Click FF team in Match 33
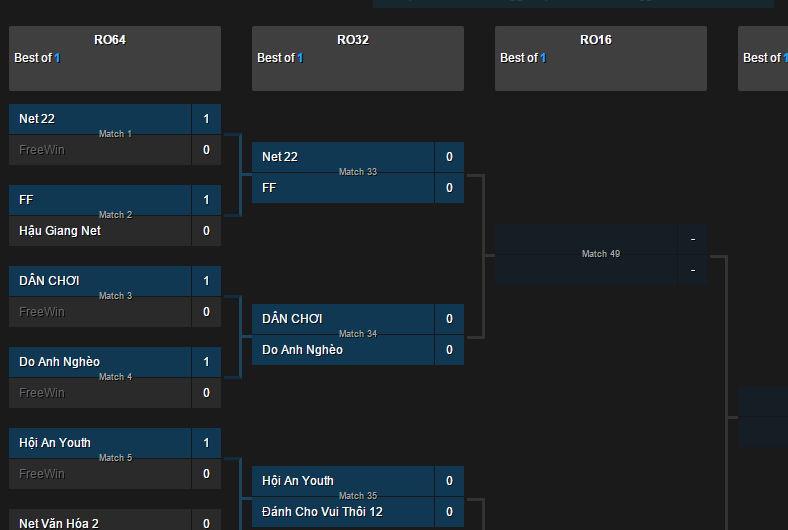The height and width of the screenshot is (530, 788). (x=269, y=188)
